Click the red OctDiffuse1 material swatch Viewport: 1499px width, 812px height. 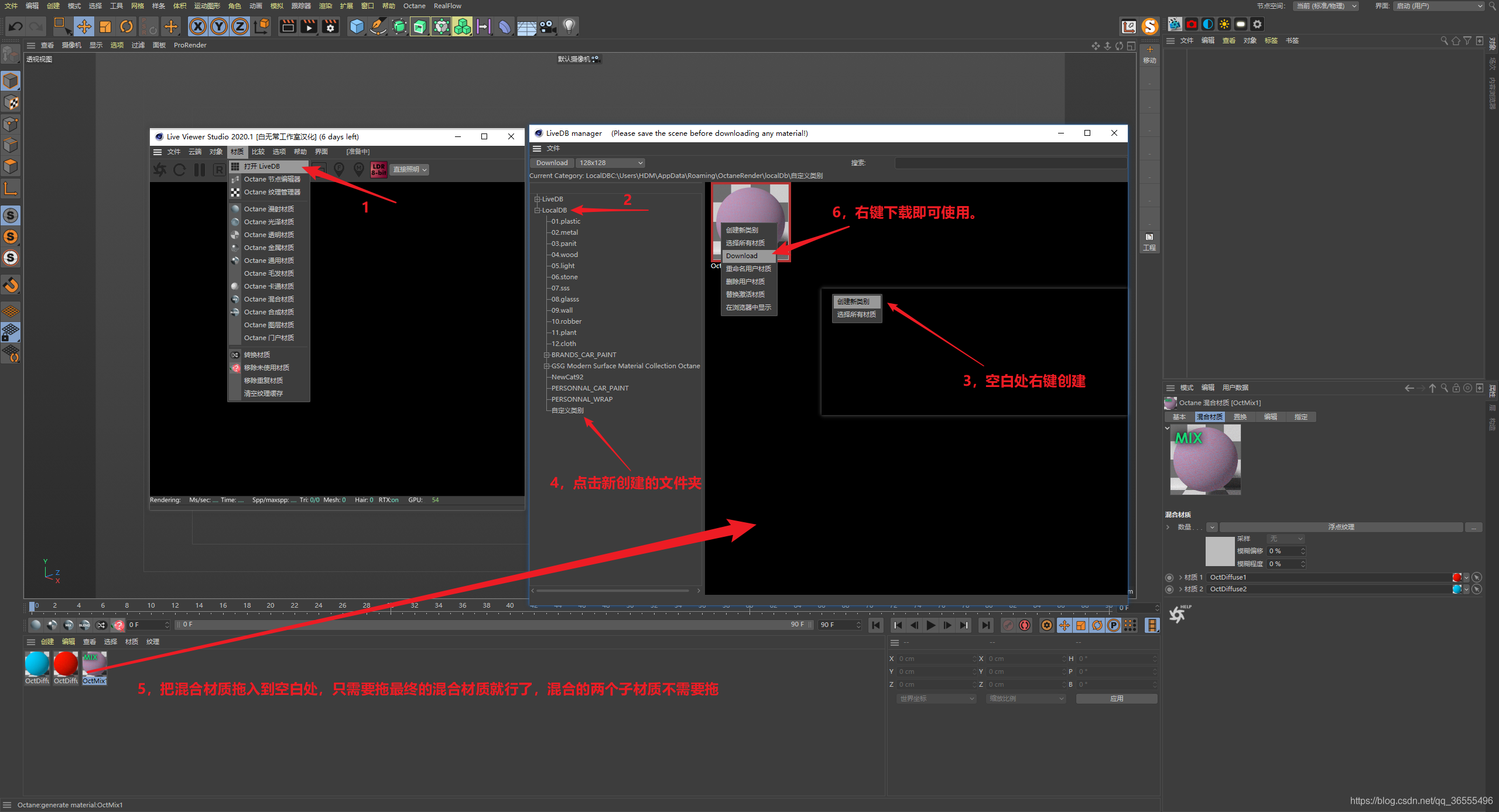click(1457, 577)
